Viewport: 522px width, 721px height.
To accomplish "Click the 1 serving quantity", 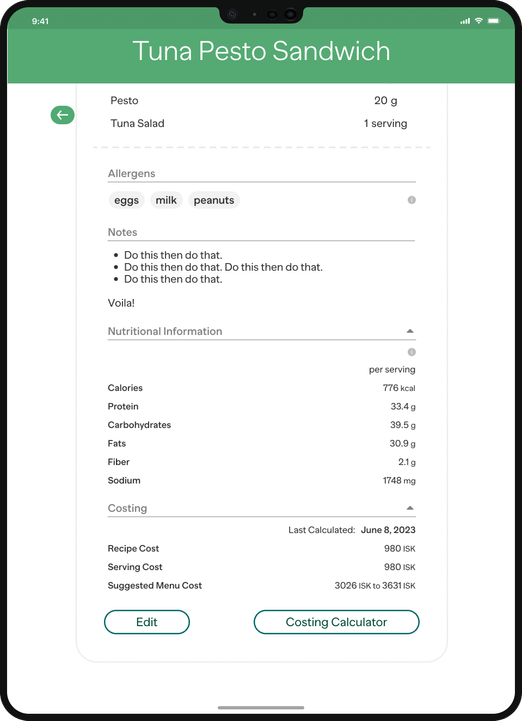I will 385,123.
